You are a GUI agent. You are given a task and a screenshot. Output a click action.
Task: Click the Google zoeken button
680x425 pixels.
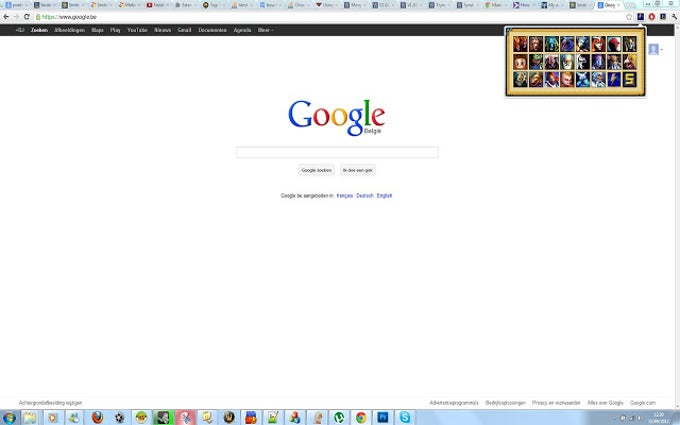tap(317, 170)
